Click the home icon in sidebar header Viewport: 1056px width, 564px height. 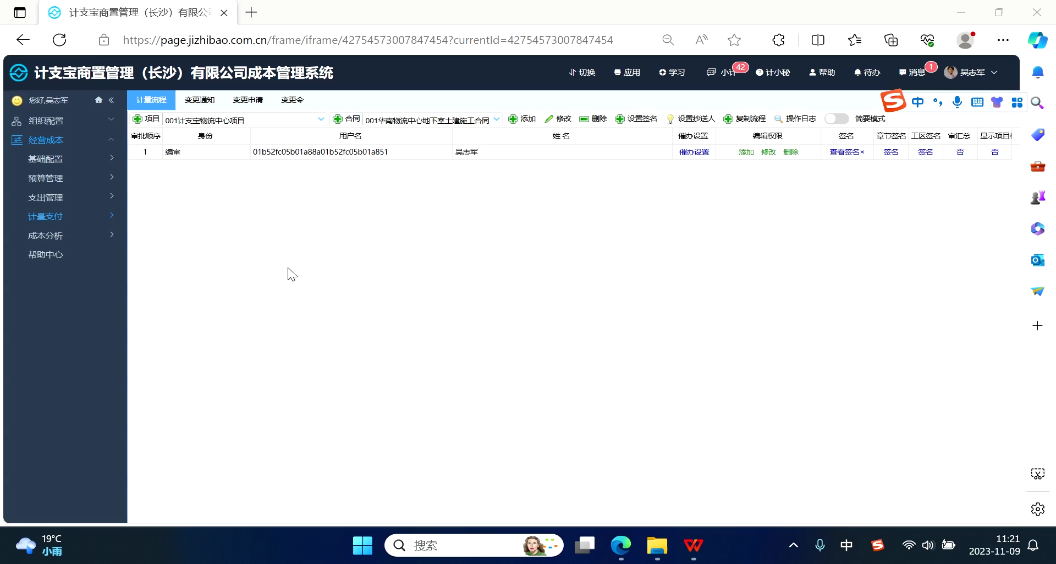click(99, 100)
